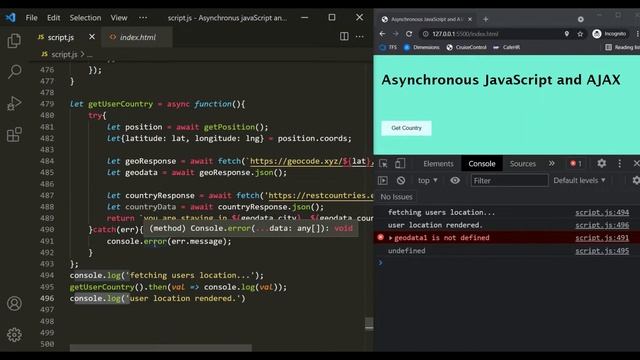
Task: Open the Extensions view
Action: coord(14,134)
